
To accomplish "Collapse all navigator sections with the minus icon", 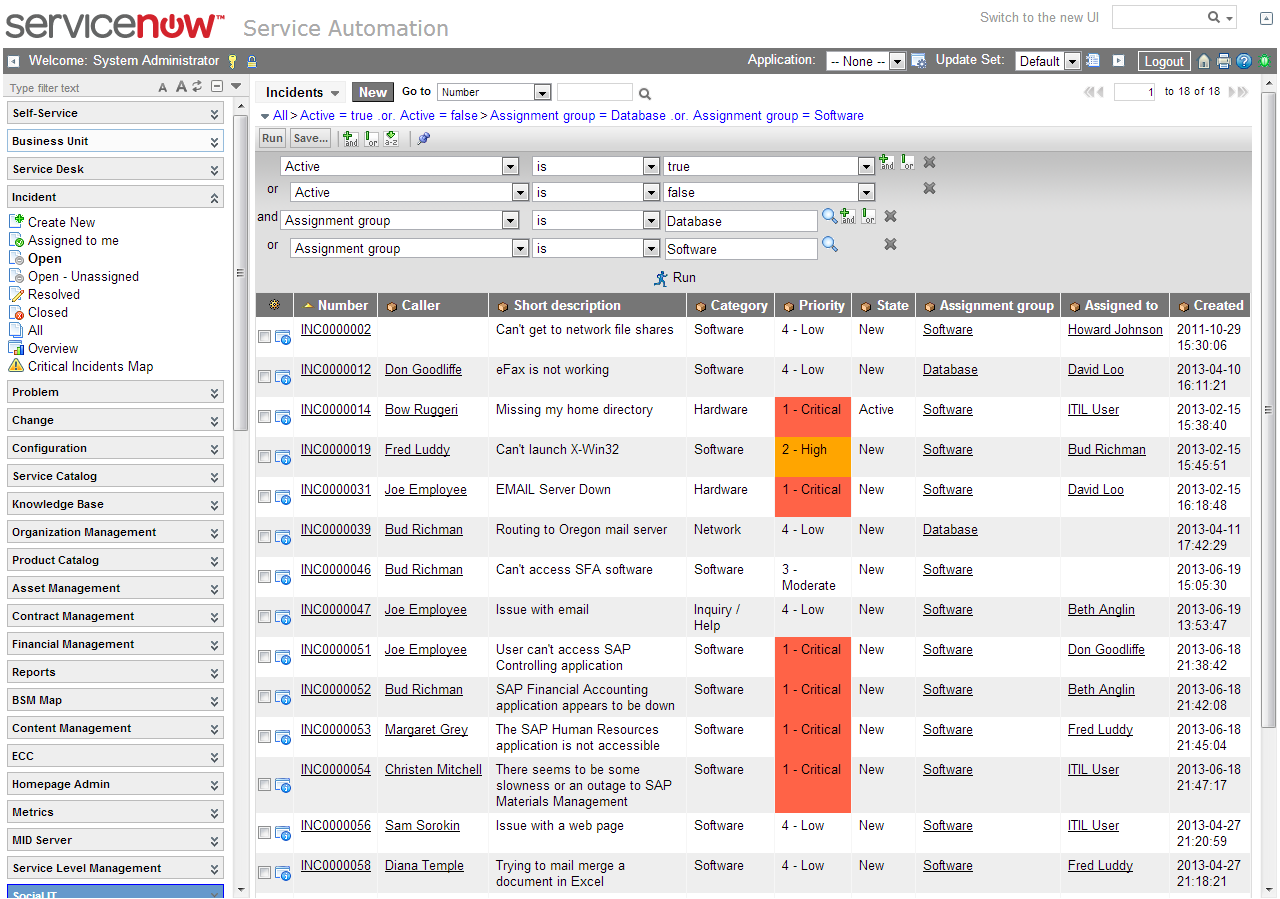I will click(x=217, y=87).
